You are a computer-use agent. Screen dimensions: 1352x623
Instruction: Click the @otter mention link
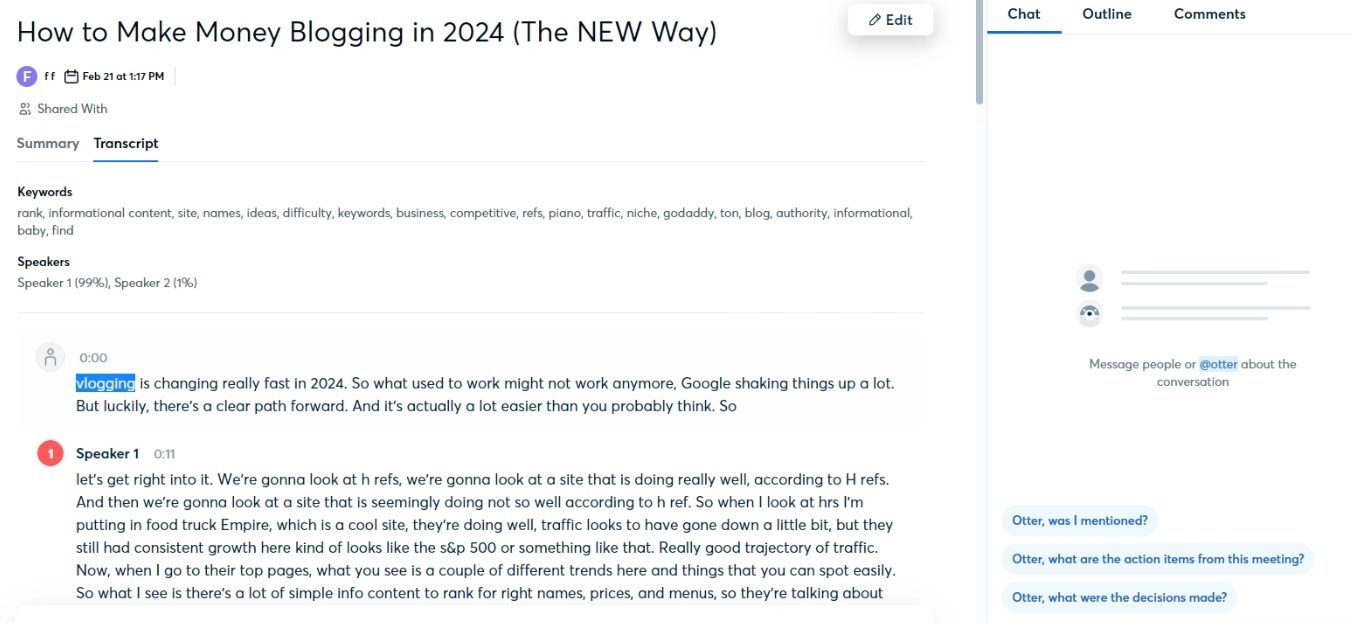coord(1218,364)
